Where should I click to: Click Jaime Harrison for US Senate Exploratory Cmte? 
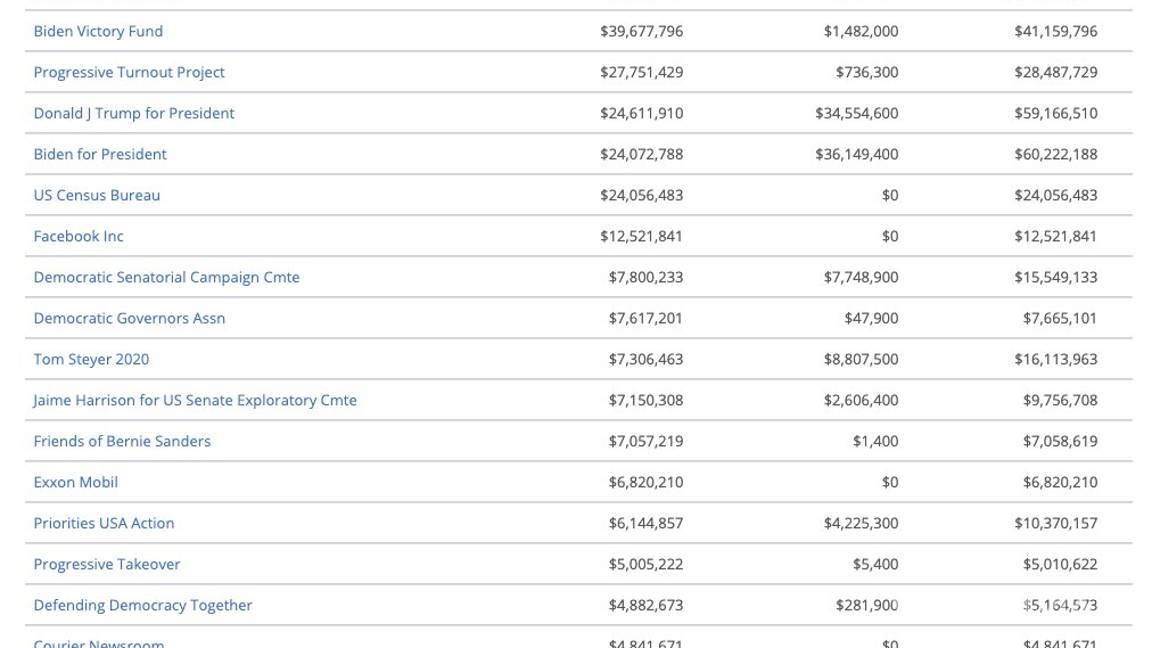click(195, 400)
